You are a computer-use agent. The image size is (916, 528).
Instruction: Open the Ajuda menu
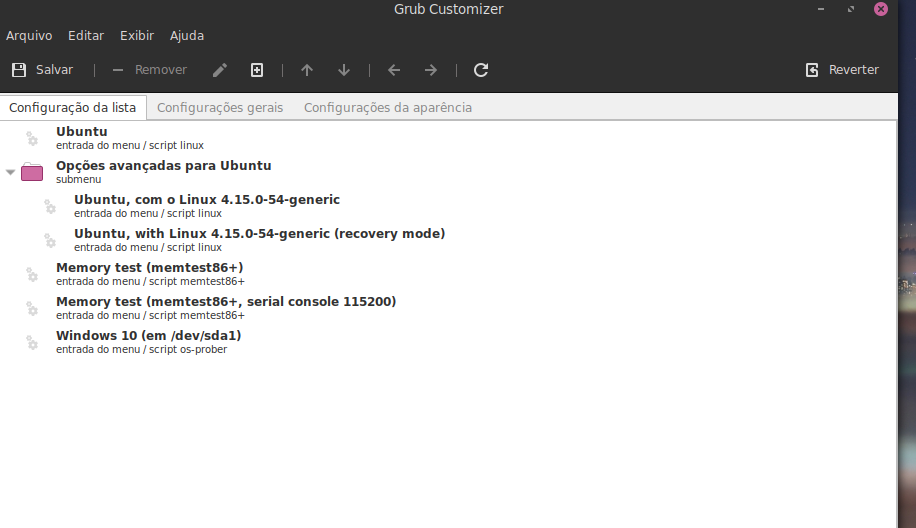coord(187,36)
